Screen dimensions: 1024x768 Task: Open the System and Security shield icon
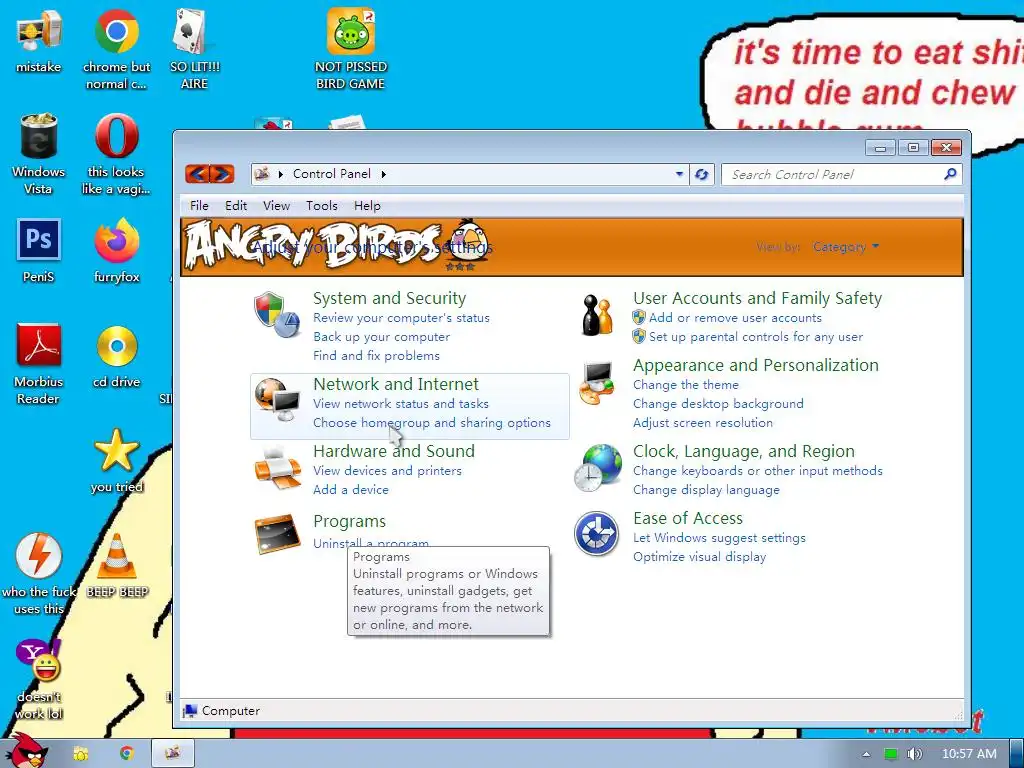coord(277,315)
